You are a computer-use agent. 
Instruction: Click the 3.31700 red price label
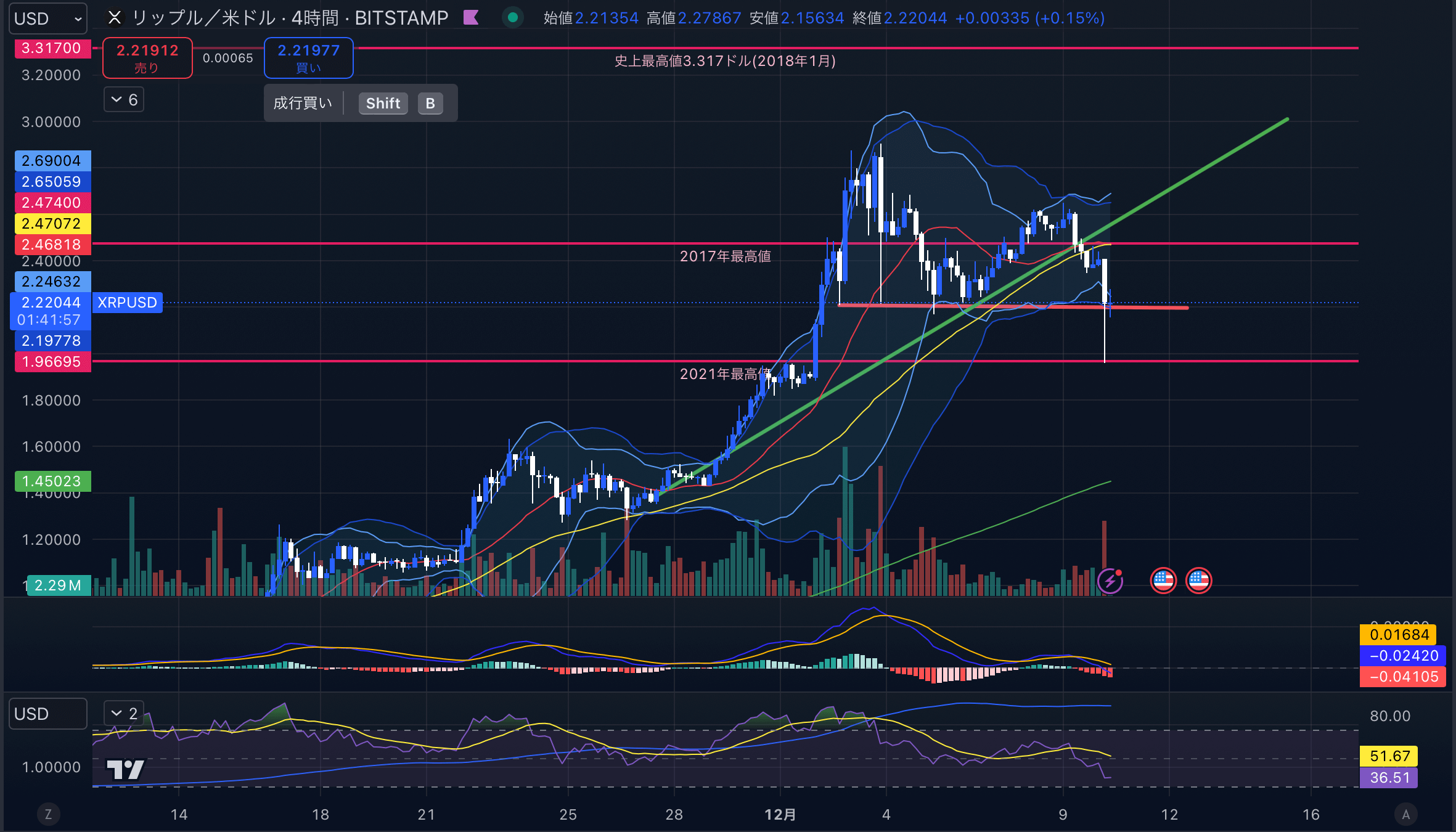coord(52,48)
